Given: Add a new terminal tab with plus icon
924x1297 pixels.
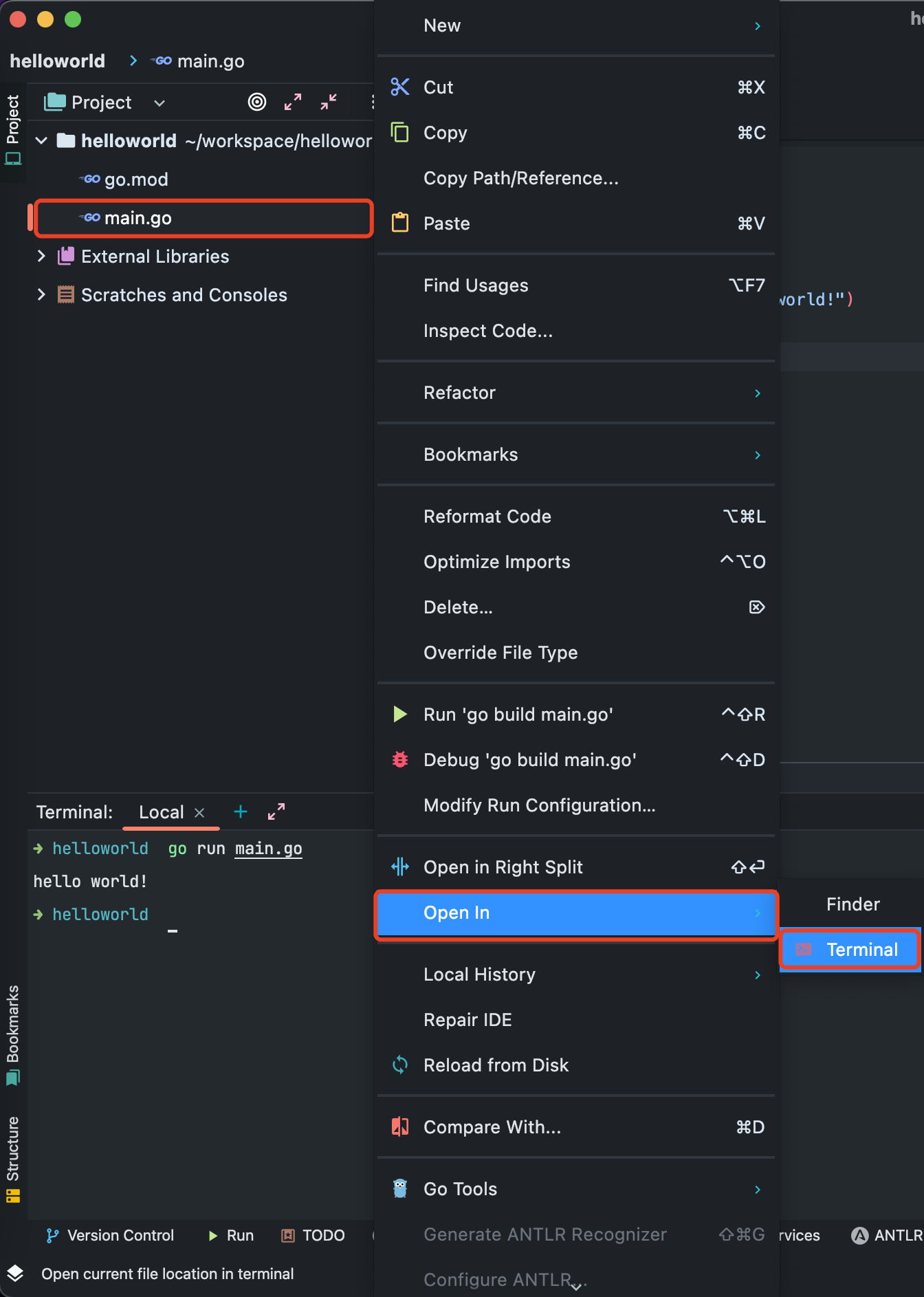Looking at the screenshot, I should click(x=241, y=812).
